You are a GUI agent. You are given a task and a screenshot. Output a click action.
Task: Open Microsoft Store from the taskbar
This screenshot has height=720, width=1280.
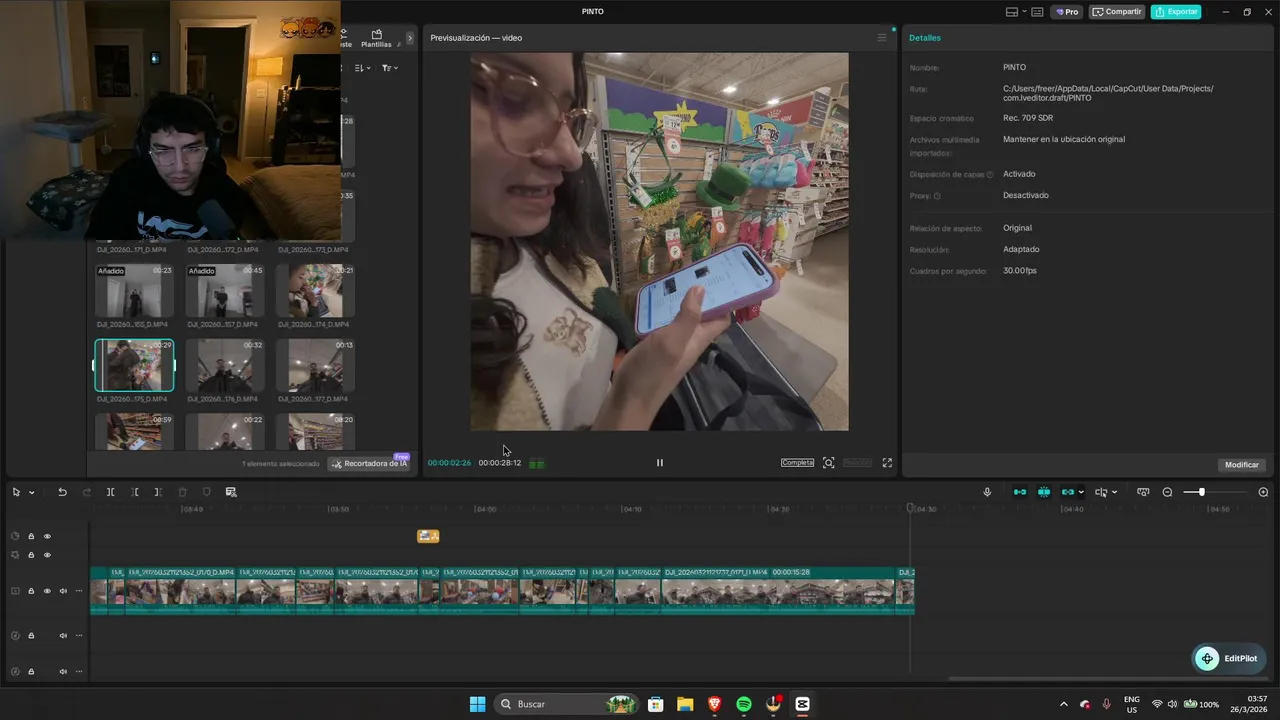655,704
